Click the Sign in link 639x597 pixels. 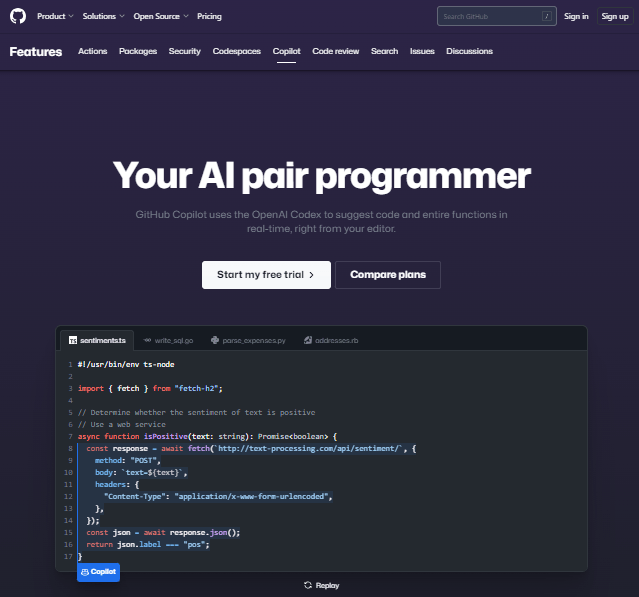[576, 17]
